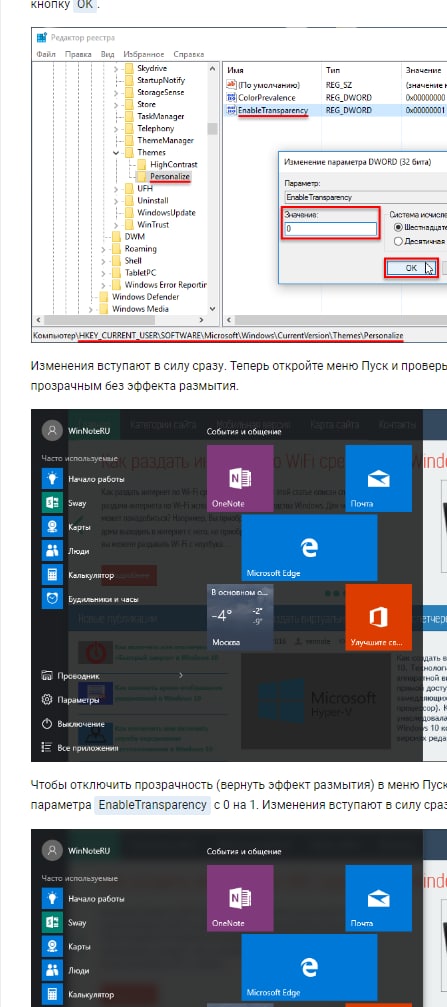
Task: Open the Файл menu
Action: coord(46,55)
